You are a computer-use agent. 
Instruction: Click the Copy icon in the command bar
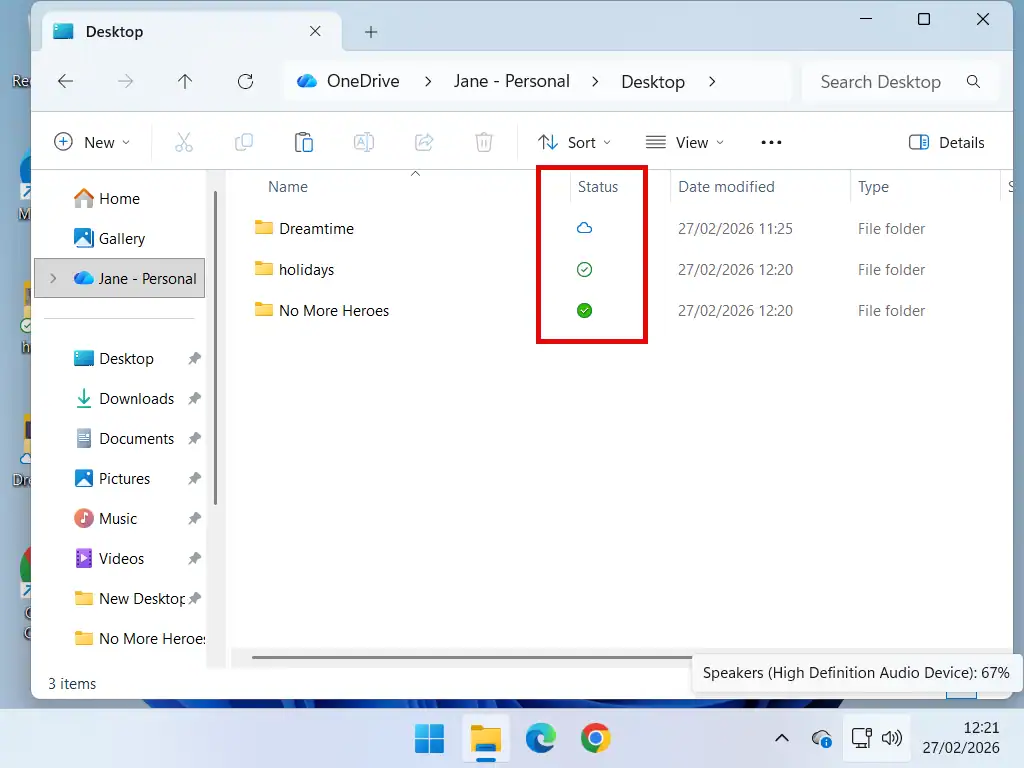pos(244,142)
